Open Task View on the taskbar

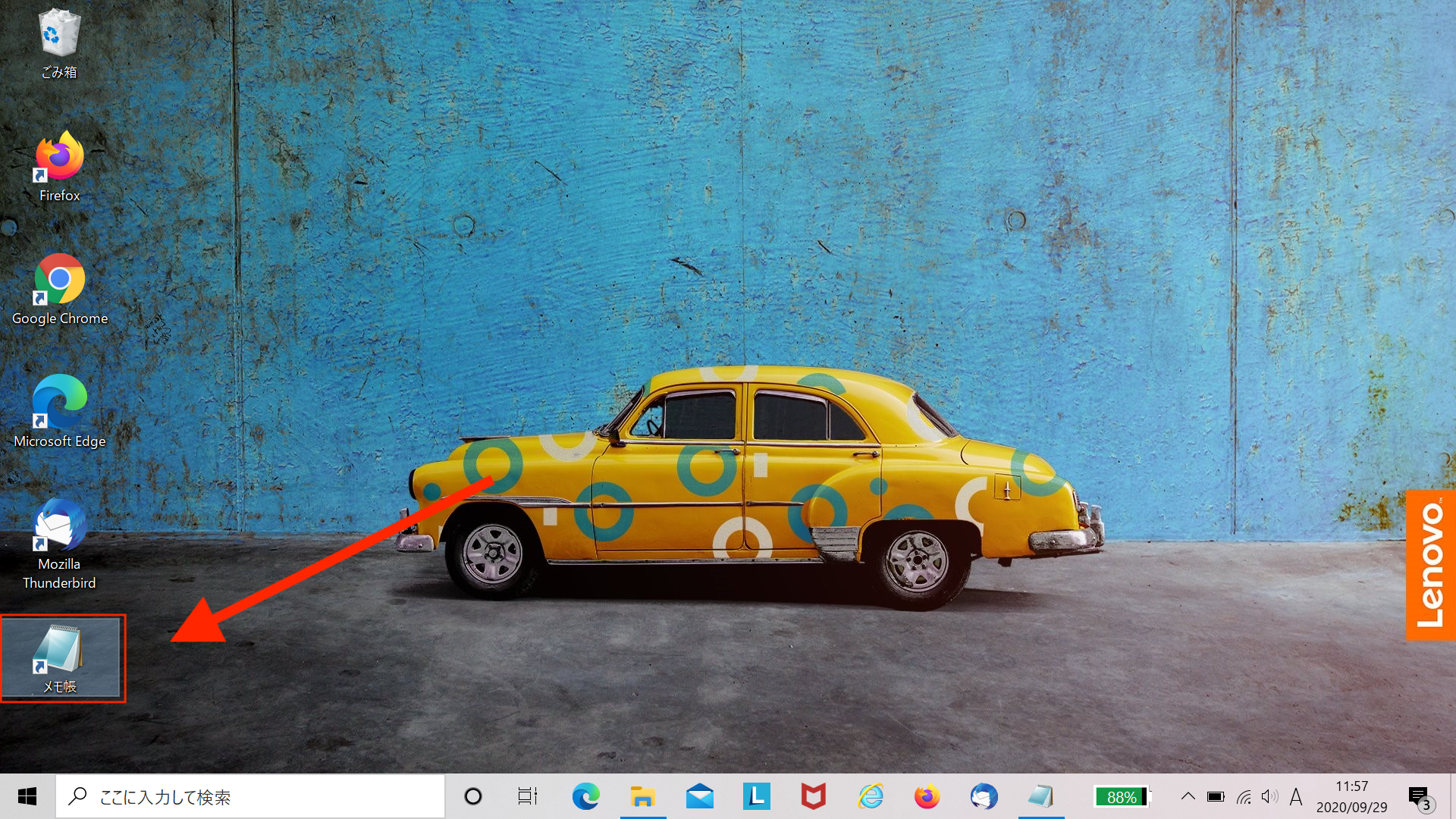point(528,796)
